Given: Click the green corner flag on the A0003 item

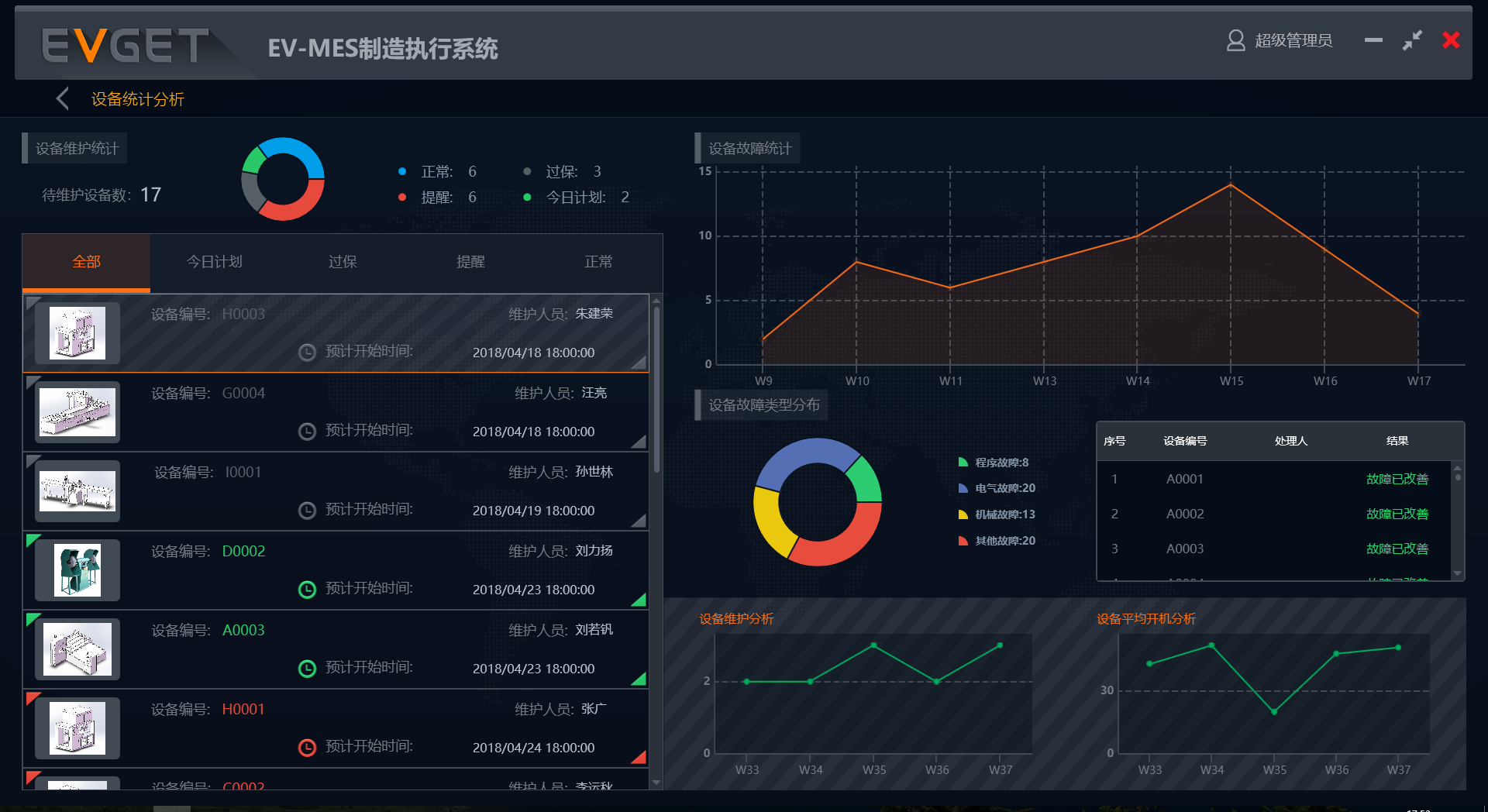Looking at the screenshot, I should click(33, 620).
